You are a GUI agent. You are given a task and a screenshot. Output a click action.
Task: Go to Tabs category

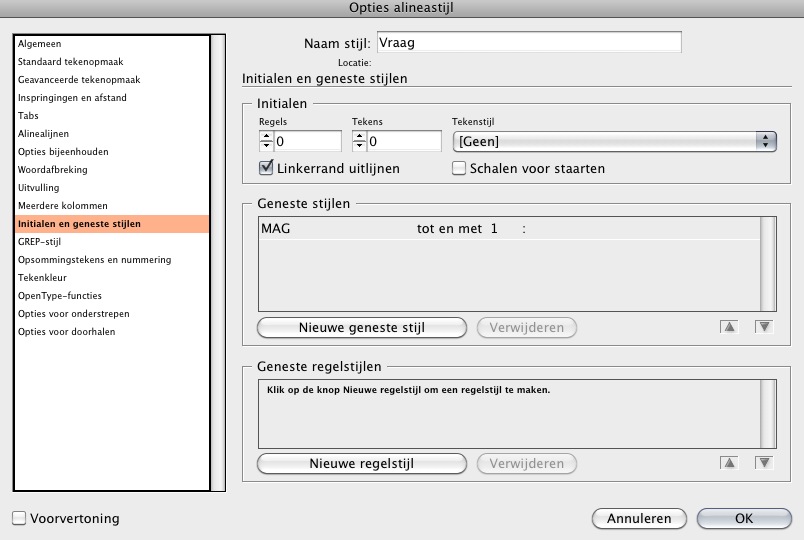[x=112, y=115]
